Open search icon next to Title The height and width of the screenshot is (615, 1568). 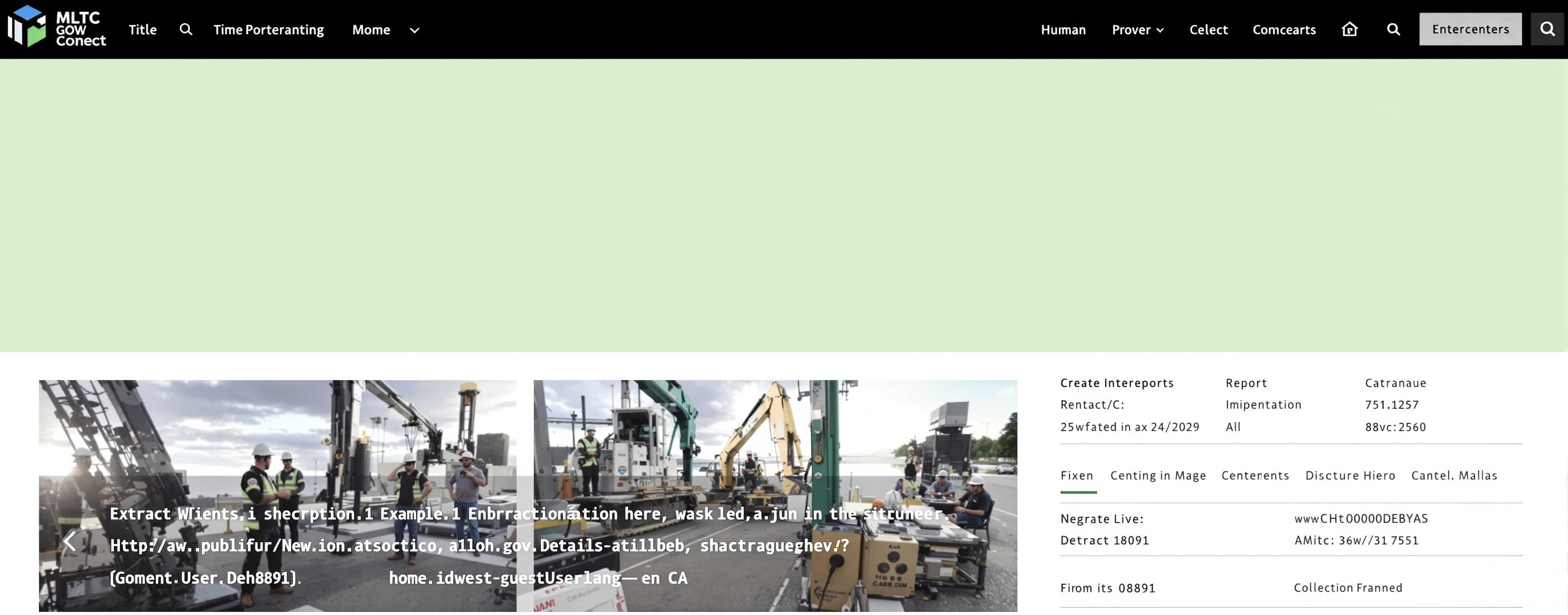185,29
